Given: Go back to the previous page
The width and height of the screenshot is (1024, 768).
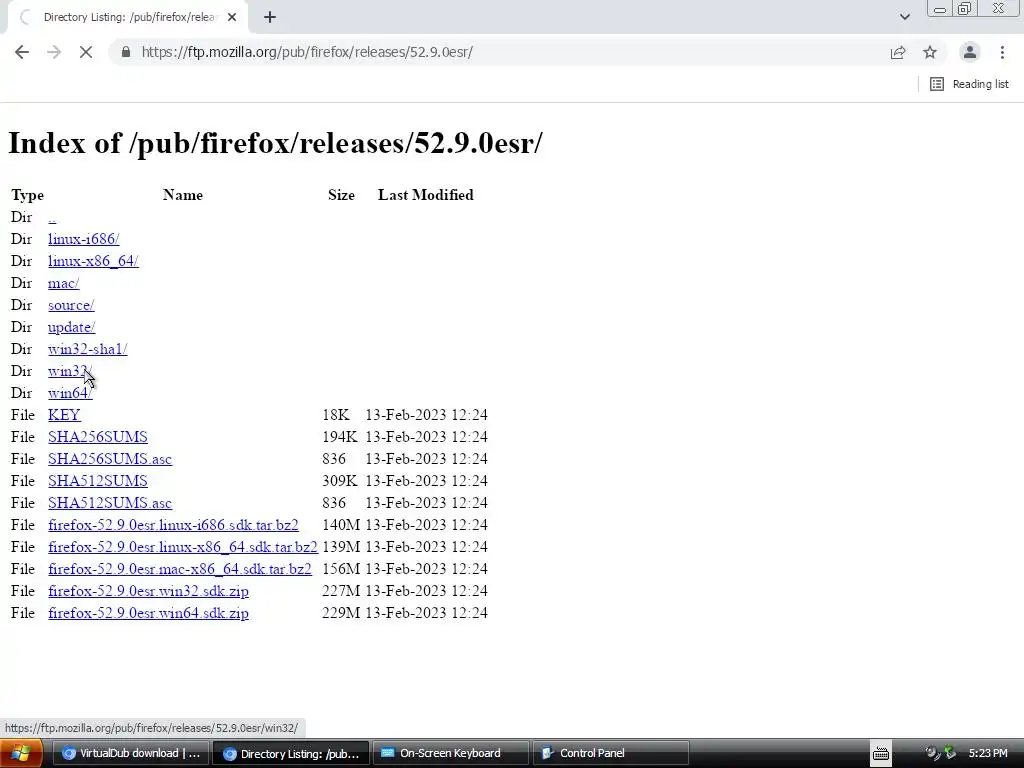Looking at the screenshot, I should pos(22,52).
